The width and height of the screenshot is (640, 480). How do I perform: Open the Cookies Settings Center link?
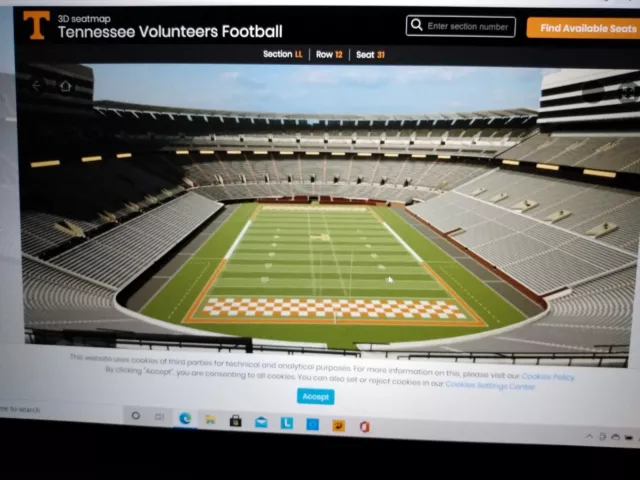(490, 385)
